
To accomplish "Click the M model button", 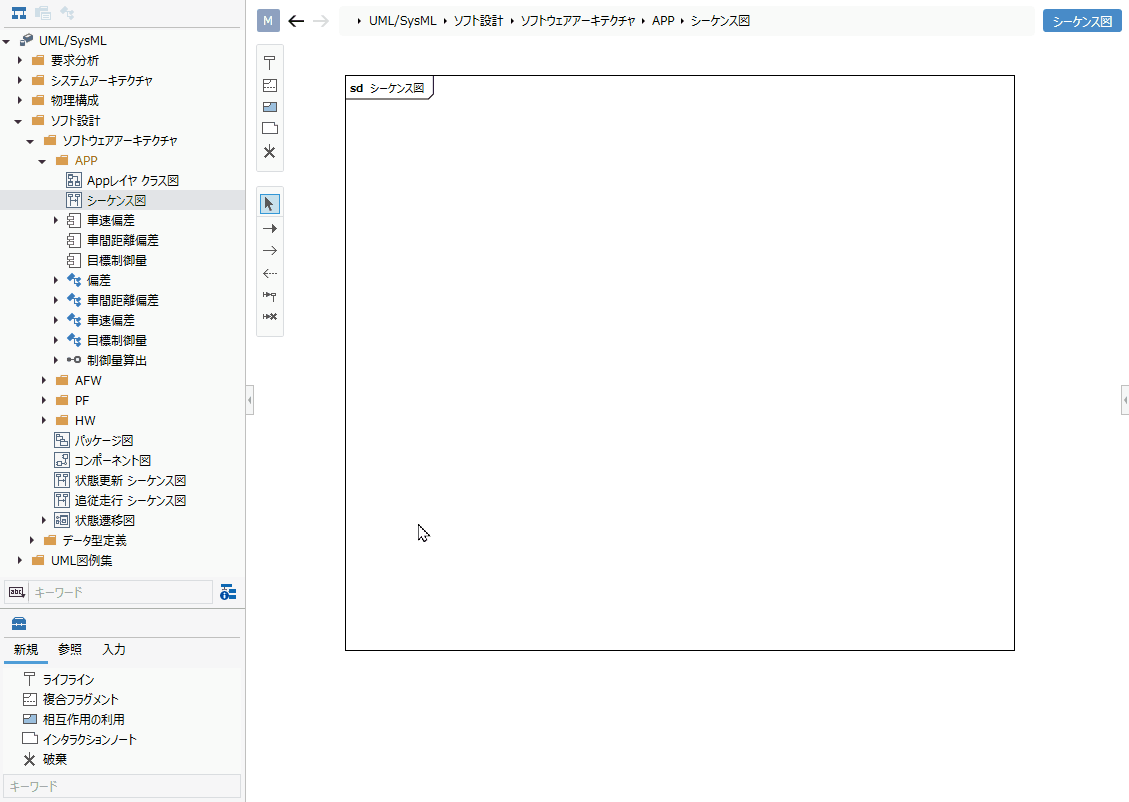I will [x=268, y=21].
